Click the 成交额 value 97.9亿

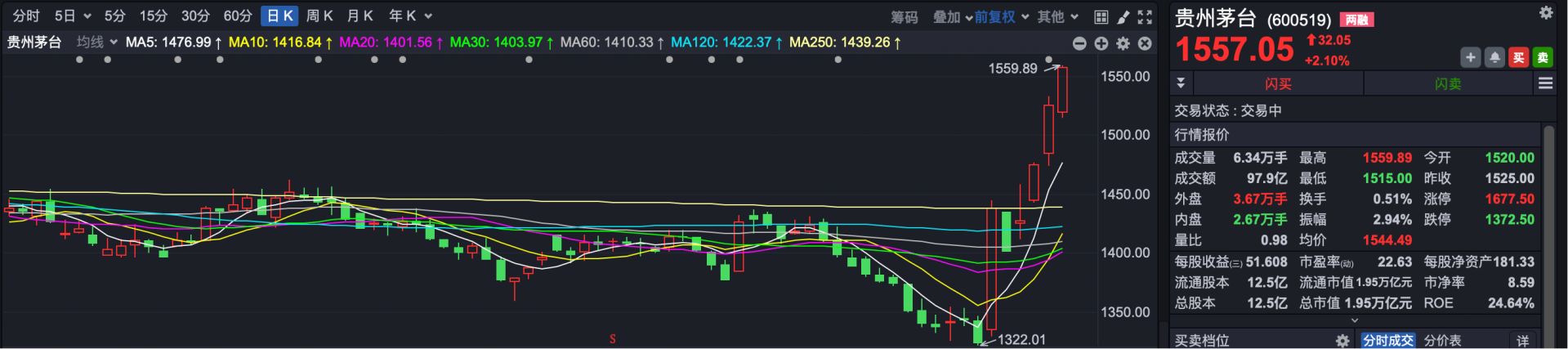pyautogui.click(x=1266, y=178)
